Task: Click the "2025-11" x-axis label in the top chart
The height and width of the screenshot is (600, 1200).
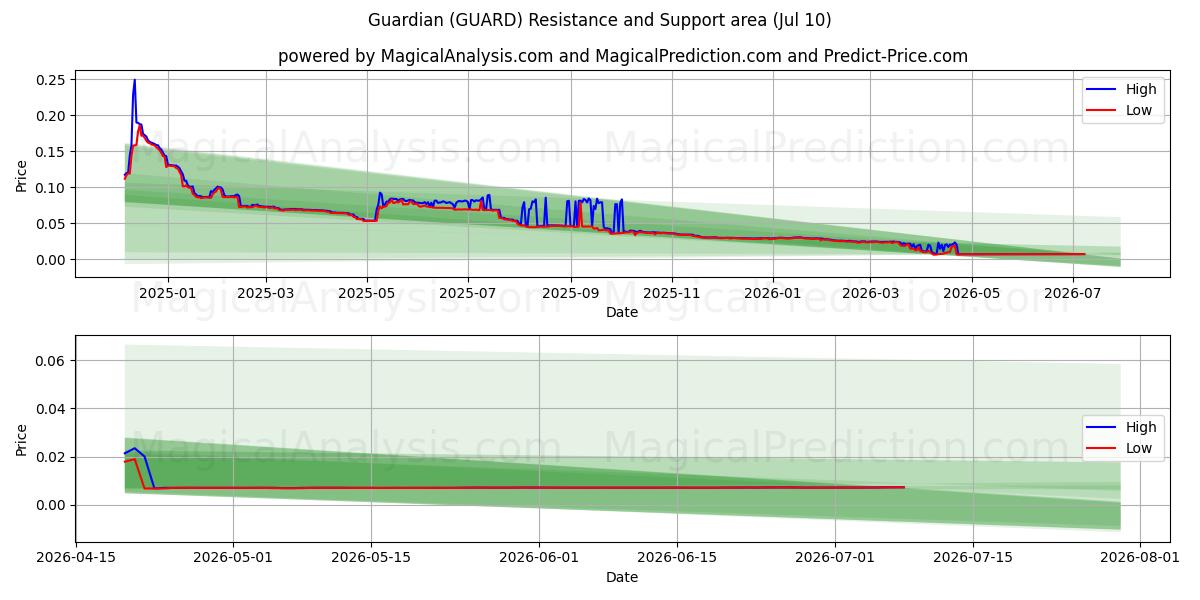Action: [671, 294]
